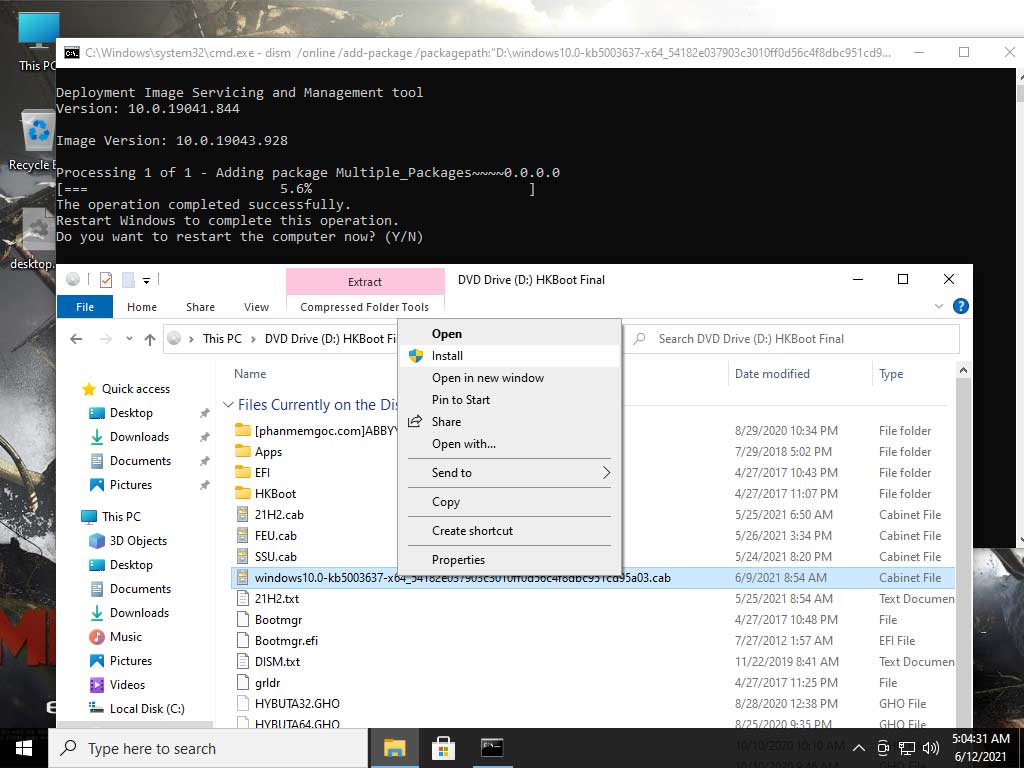Open pinned Desktop under Quick access
This screenshot has height=768, width=1024.
click(131, 413)
